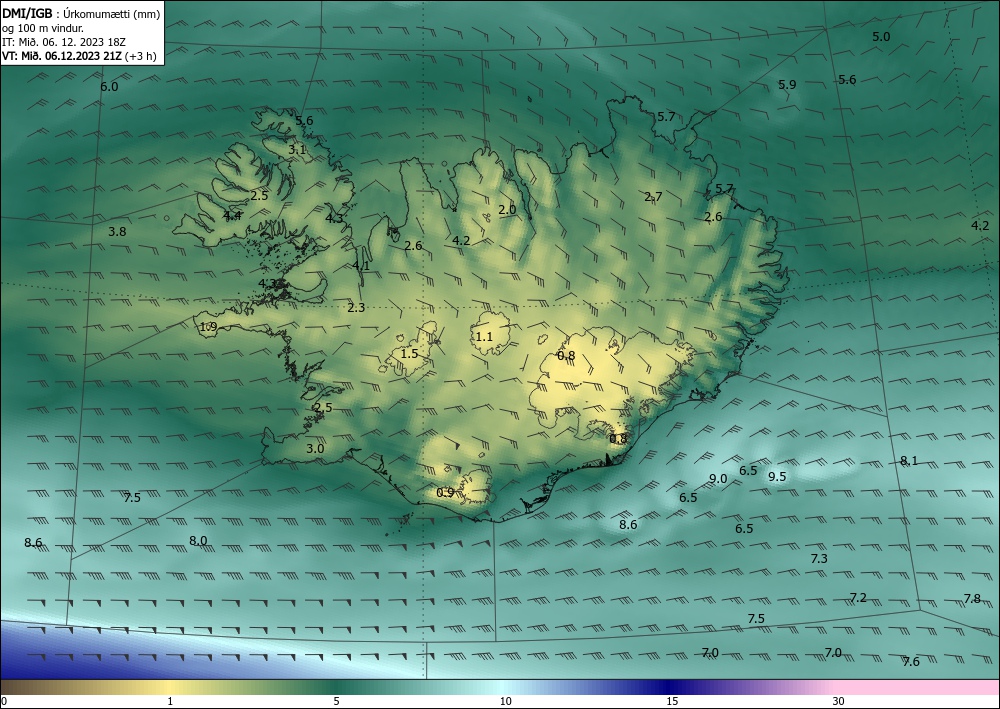Pick the dark navy section of the color scale bar
Image resolution: width=1000 pixels, height=709 pixels.
[x=670, y=687]
